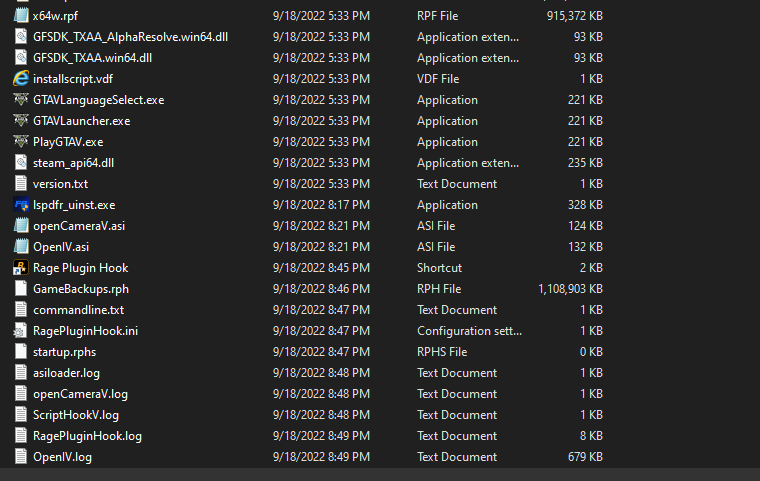The image size is (760, 481).
Task: Click the OpenIV.log file name
Action: [62, 457]
